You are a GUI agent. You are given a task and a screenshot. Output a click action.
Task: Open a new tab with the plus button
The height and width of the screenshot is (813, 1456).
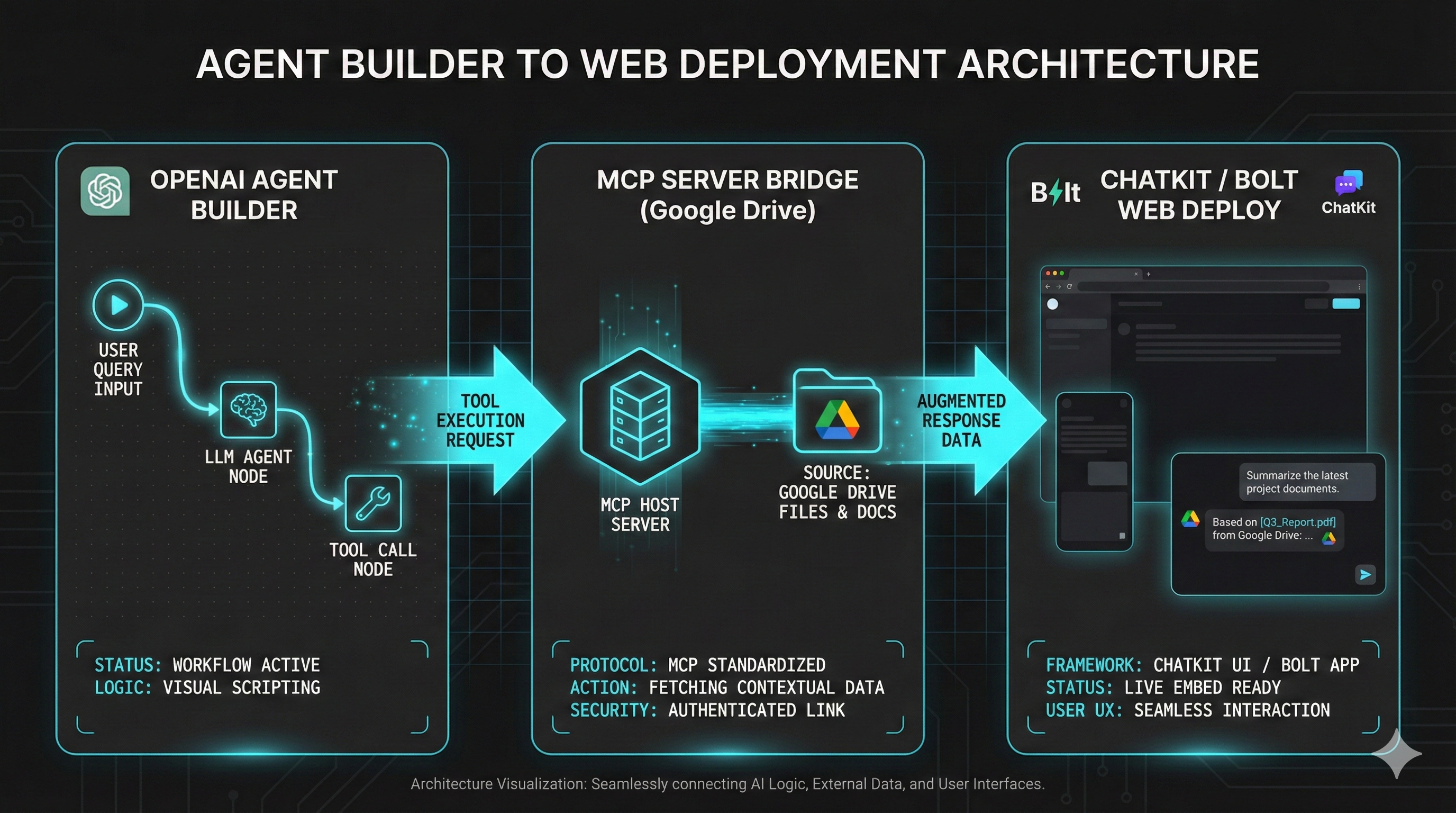pos(1149,274)
